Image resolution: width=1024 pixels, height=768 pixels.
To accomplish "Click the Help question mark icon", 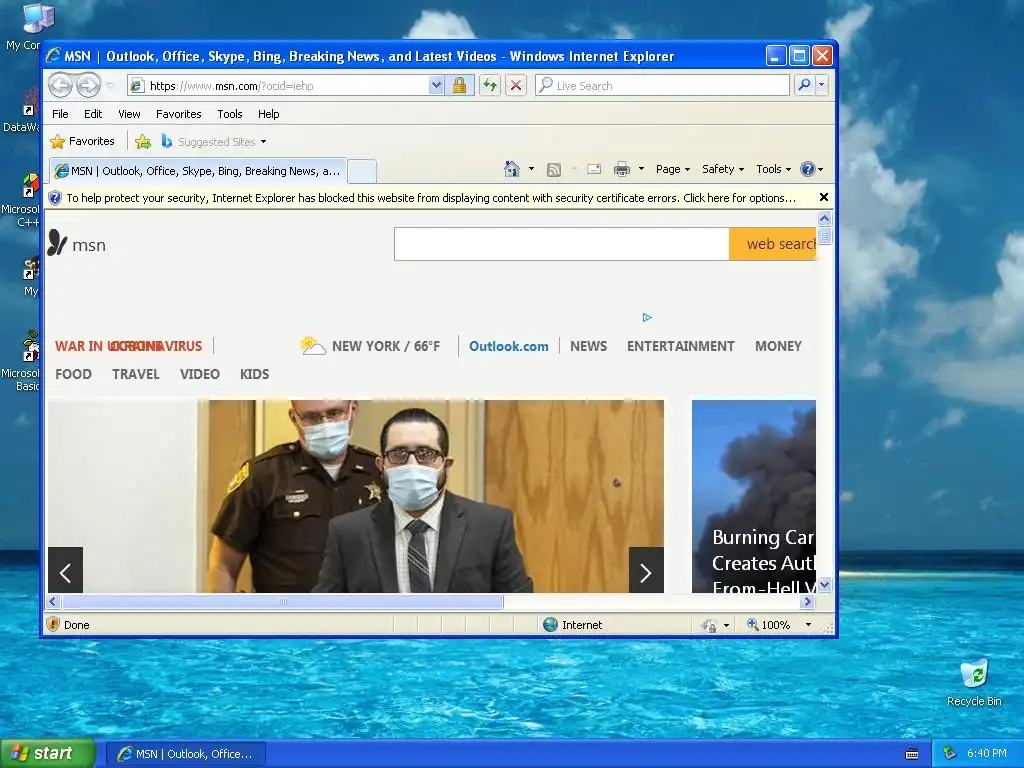I will [x=808, y=169].
